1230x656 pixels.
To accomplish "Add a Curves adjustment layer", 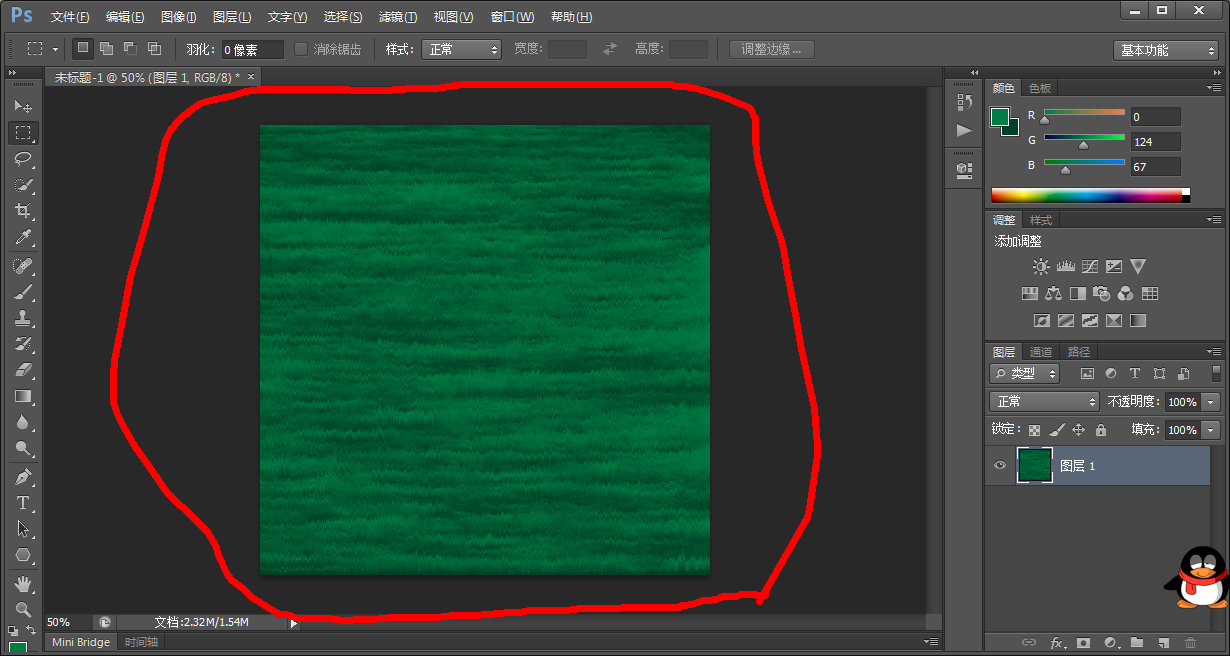I will 1090,267.
